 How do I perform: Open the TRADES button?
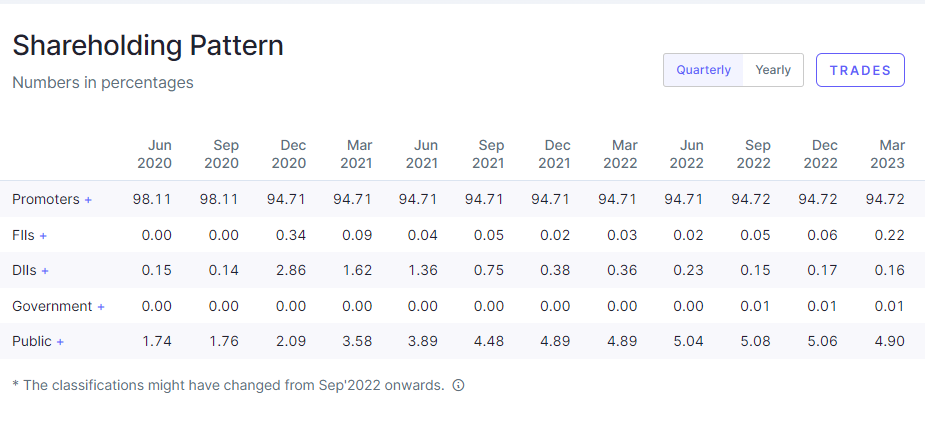860,70
